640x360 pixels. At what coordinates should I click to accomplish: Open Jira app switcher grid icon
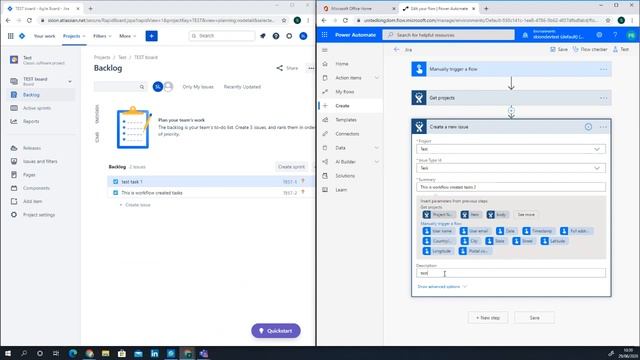pos(11,36)
